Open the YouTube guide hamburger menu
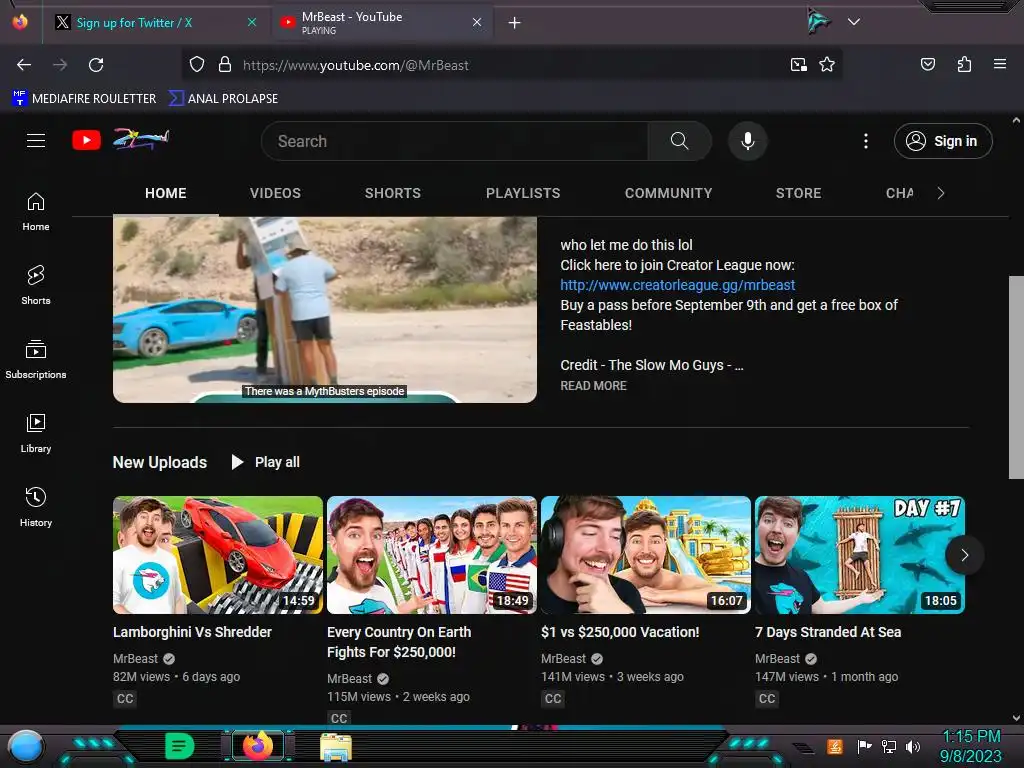1024x768 pixels. tap(36, 140)
